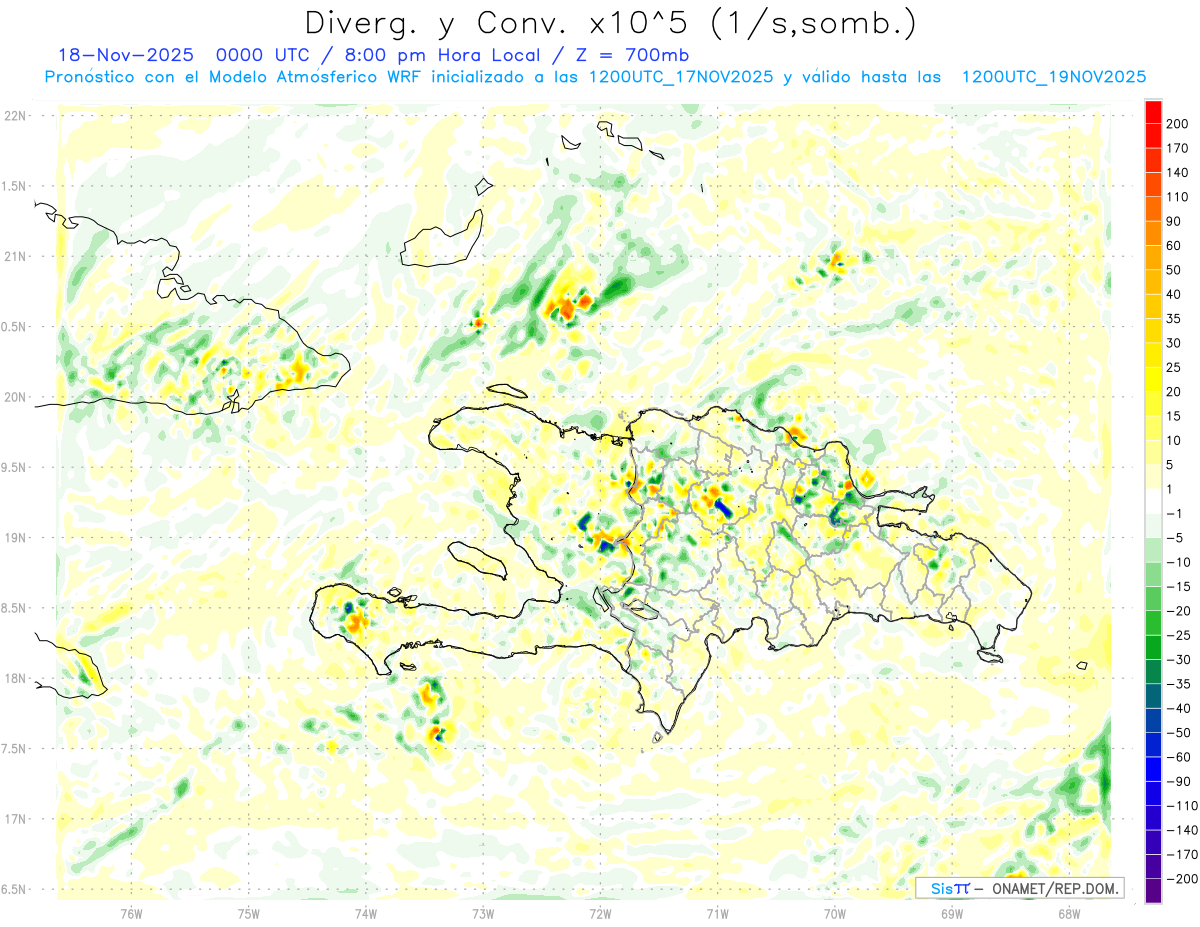Click the 6.5N latitude label
The height and width of the screenshot is (927, 1200).
14,889
